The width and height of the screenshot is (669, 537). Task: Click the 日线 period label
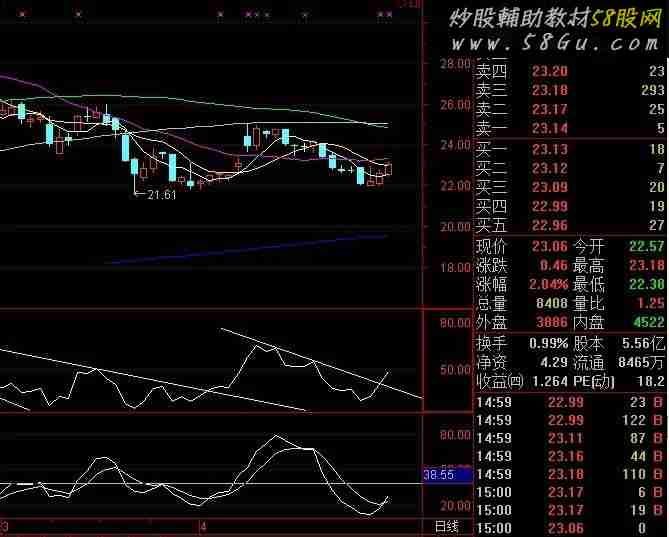[x=447, y=526]
